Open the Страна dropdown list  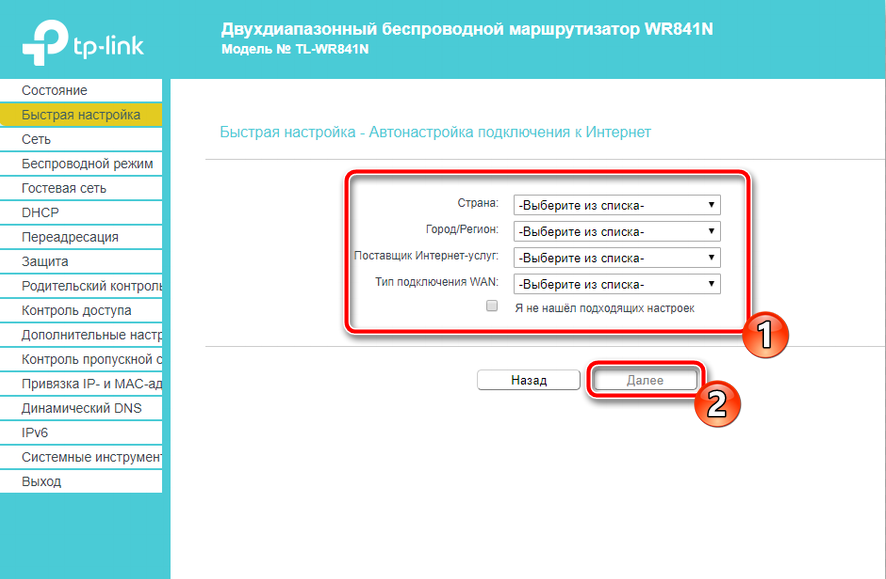tap(616, 206)
